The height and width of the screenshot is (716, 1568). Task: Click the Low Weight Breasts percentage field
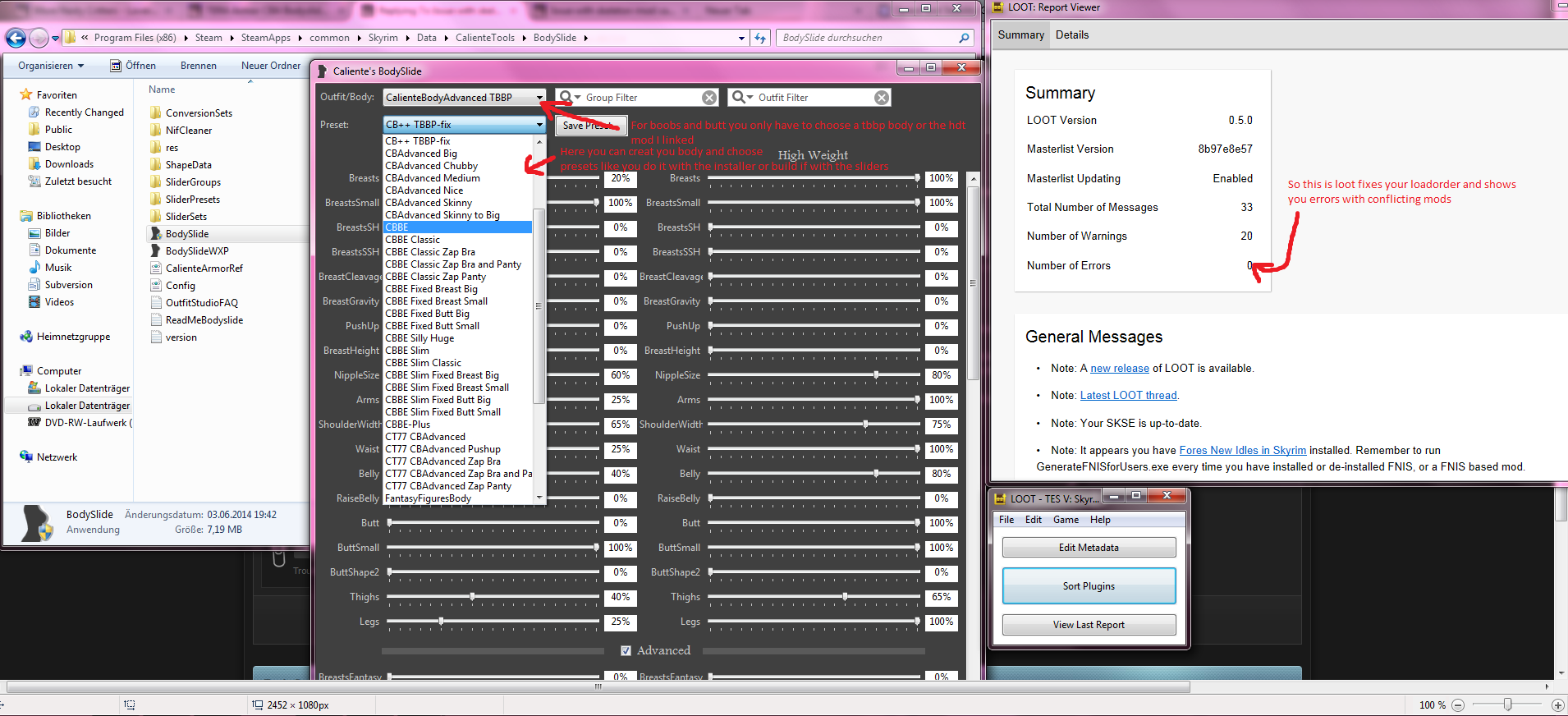621,178
